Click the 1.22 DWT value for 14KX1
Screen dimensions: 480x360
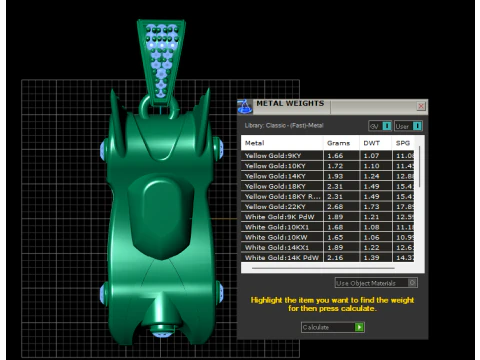(x=371, y=247)
